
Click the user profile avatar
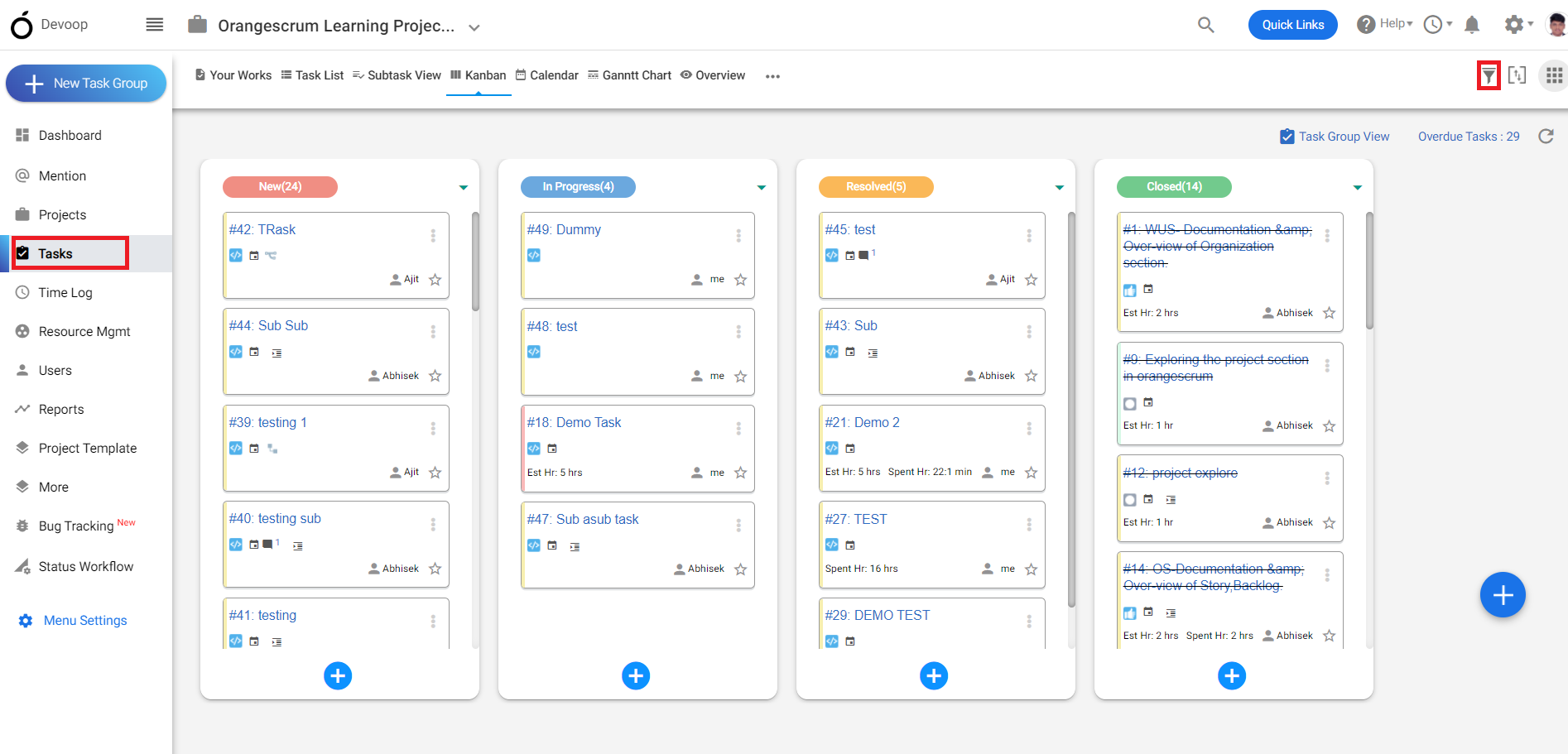(1556, 25)
